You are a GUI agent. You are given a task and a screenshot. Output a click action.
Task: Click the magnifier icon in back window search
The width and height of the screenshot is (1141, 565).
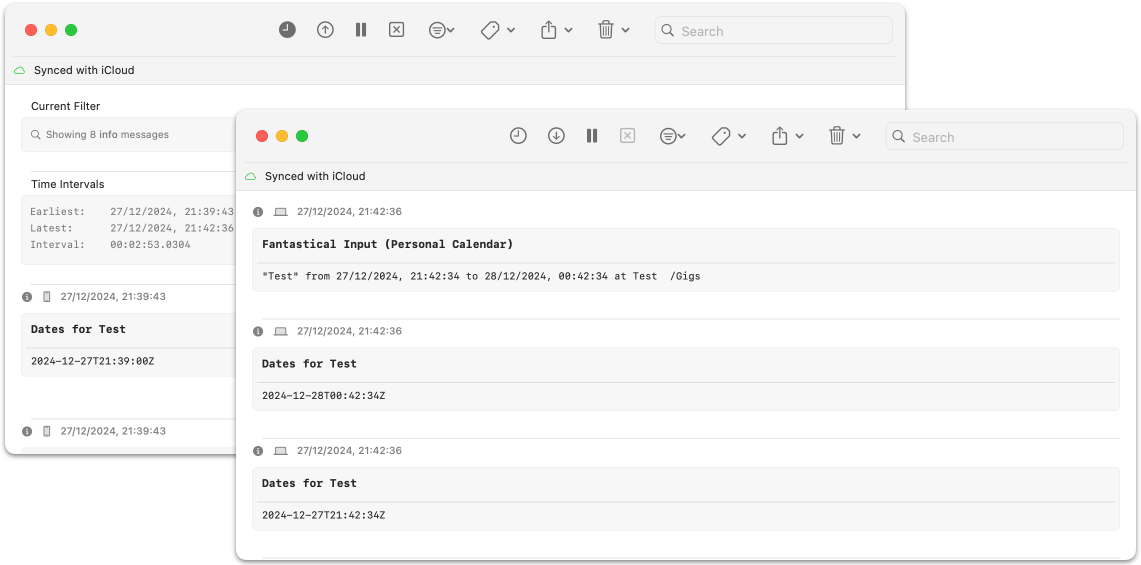[668, 31]
